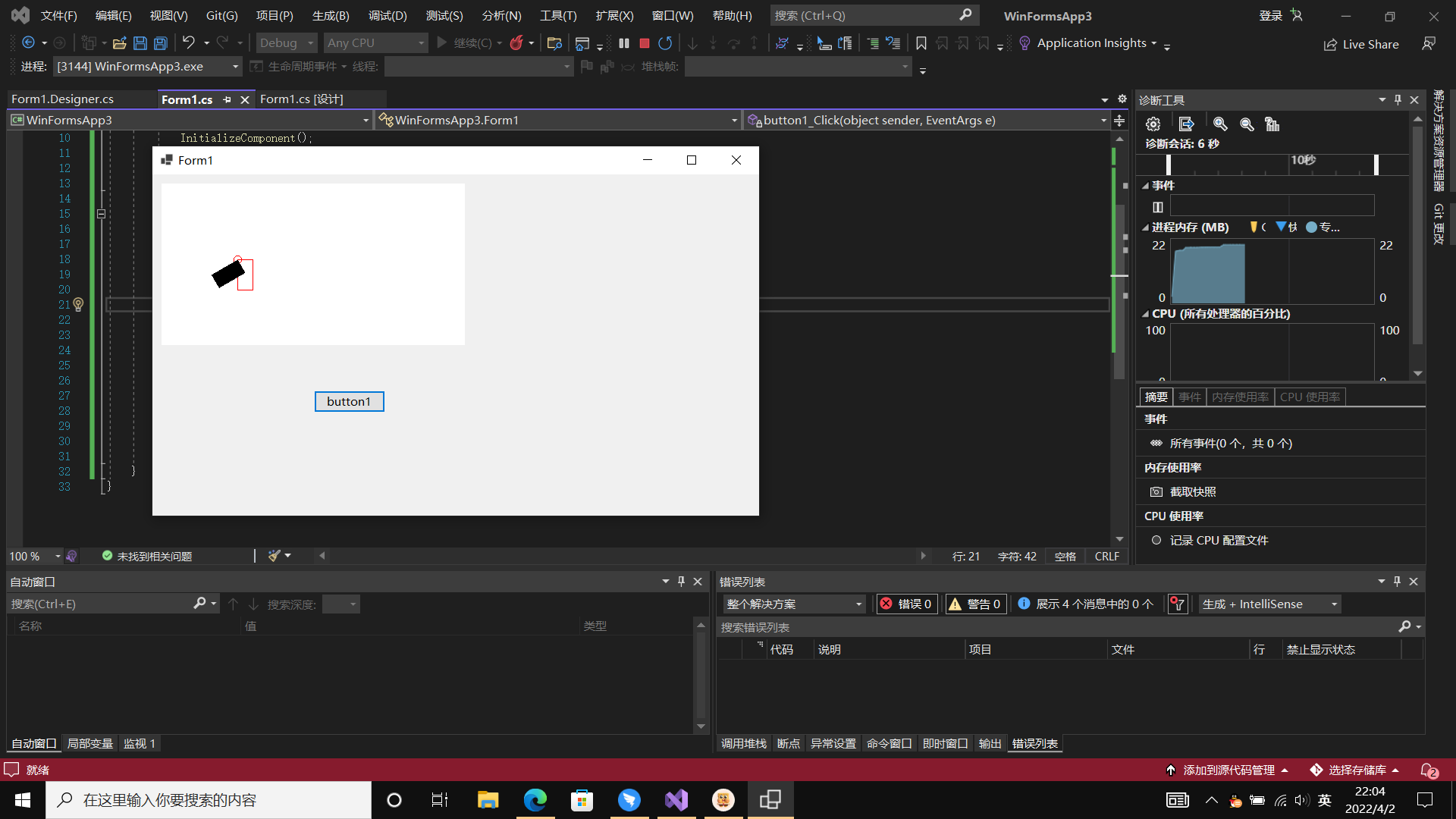Click the Hot Reload flame icon
Screen dimensions: 1456x819
[x=516, y=43]
